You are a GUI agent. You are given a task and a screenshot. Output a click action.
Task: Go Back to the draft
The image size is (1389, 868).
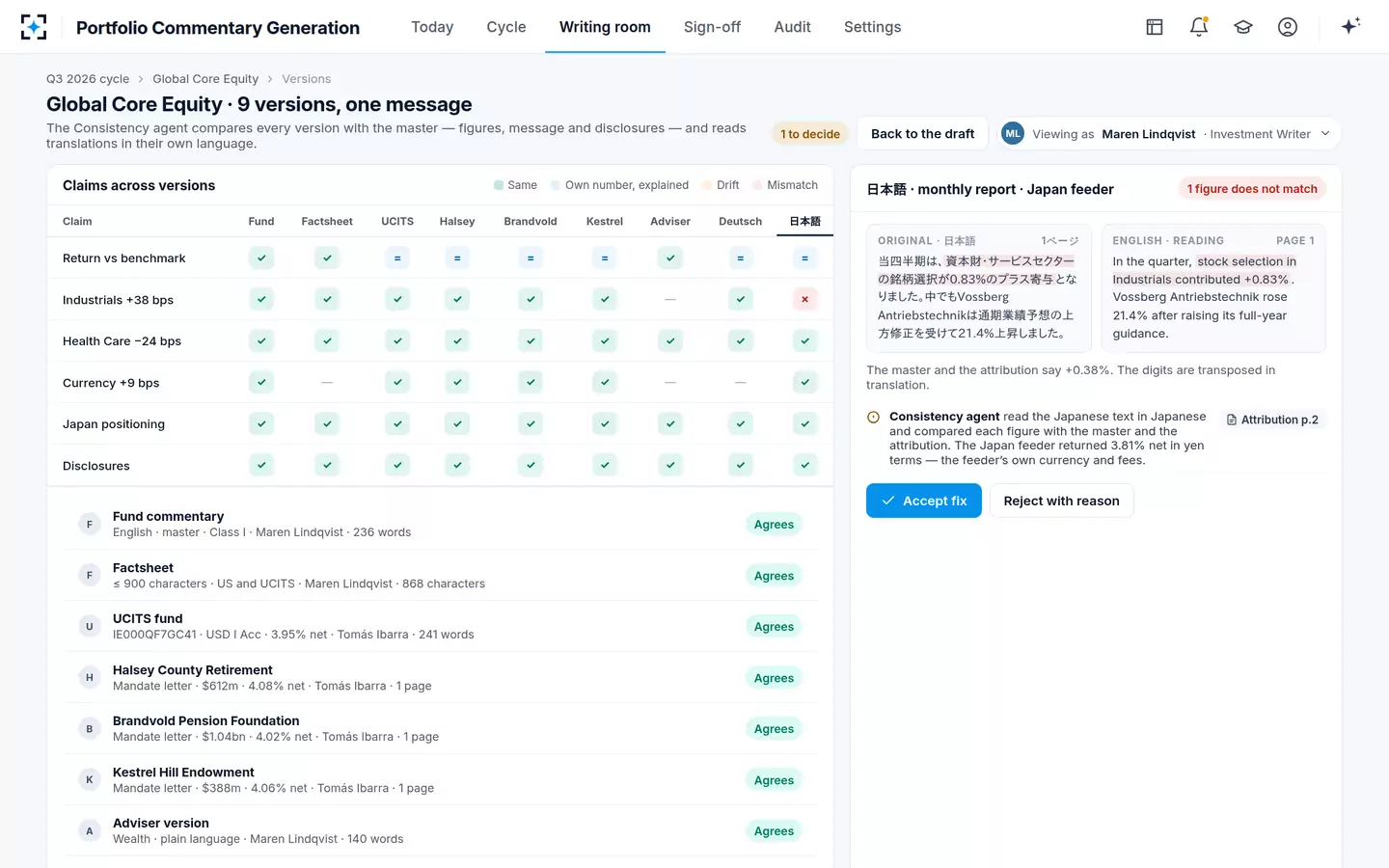pyautogui.click(x=922, y=134)
